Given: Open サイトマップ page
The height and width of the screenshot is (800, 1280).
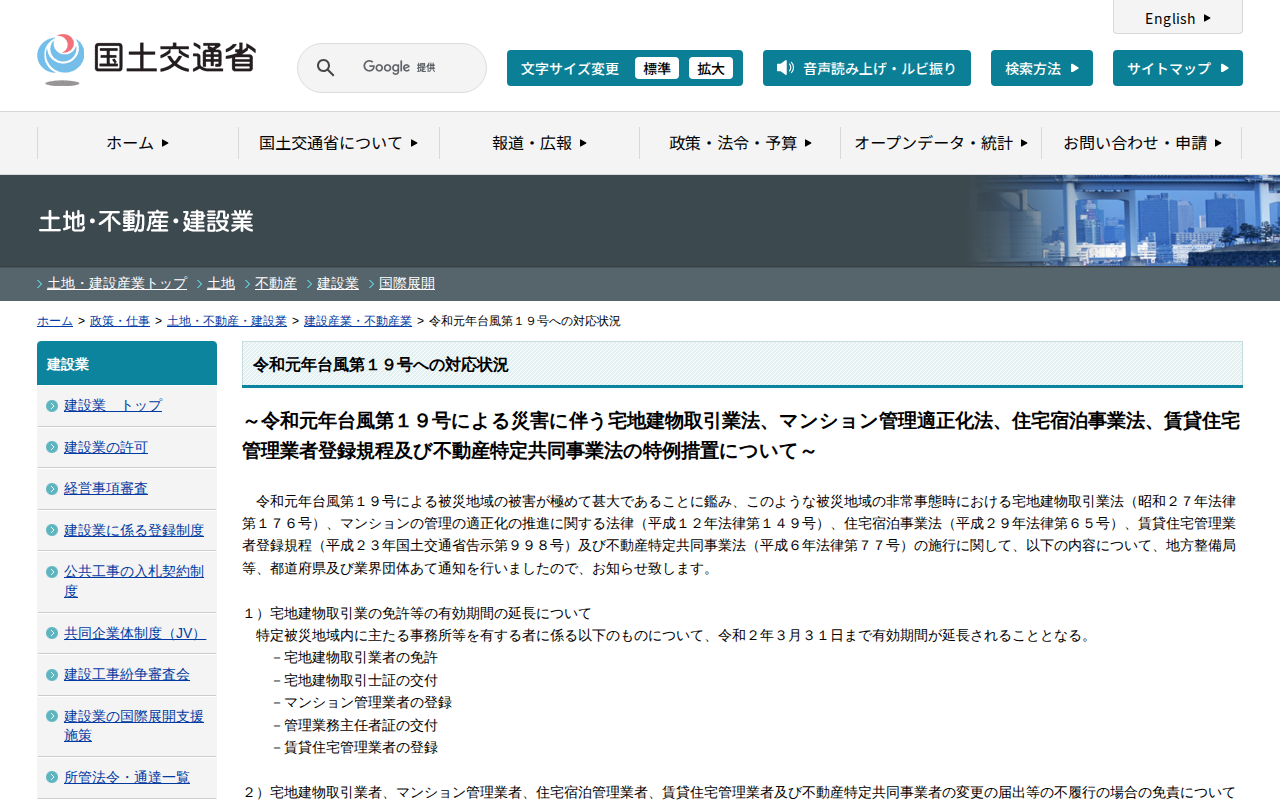Looking at the screenshot, I should tap(1178, 68).
